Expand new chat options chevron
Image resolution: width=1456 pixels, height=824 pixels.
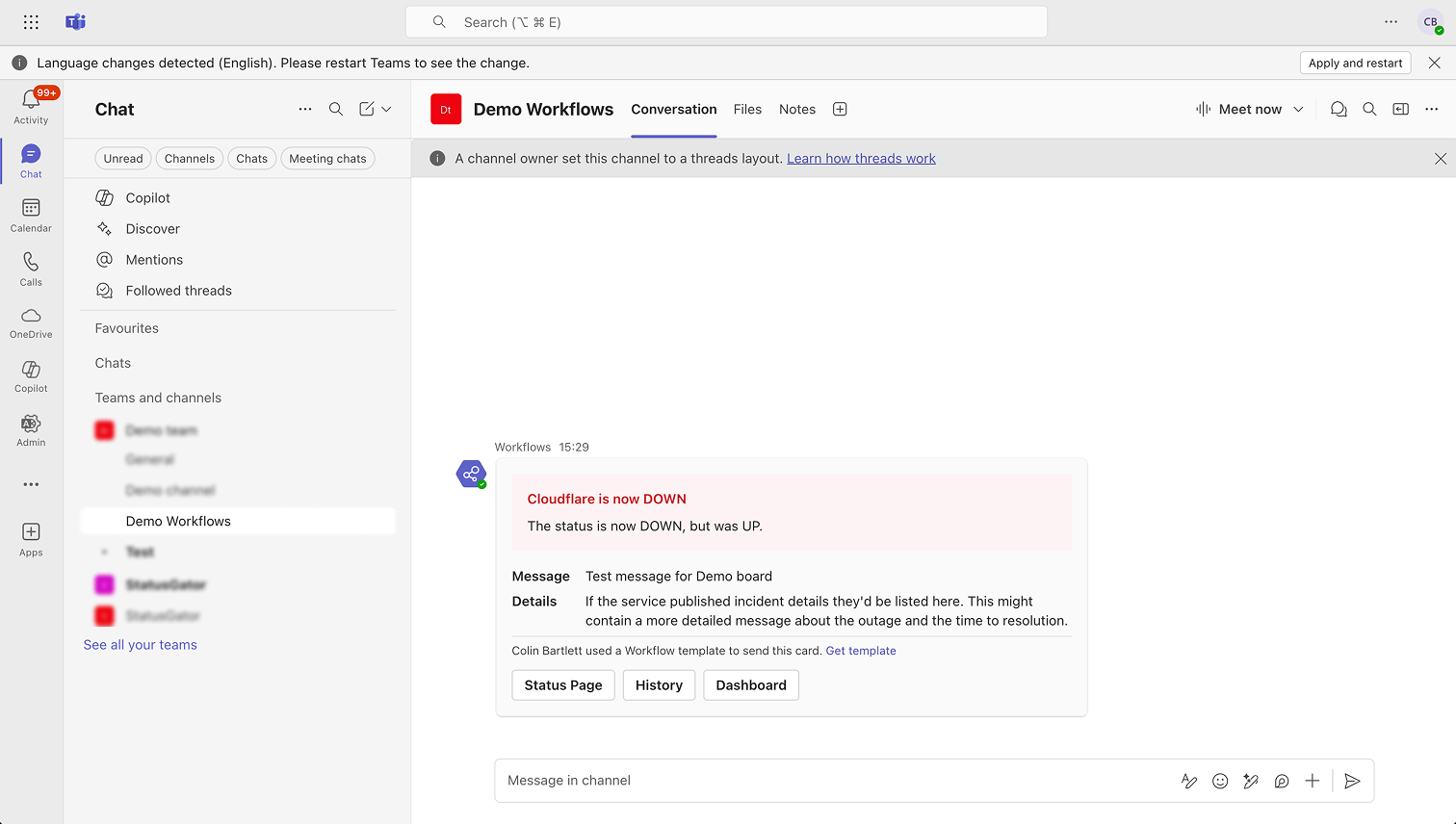[387, 109]
